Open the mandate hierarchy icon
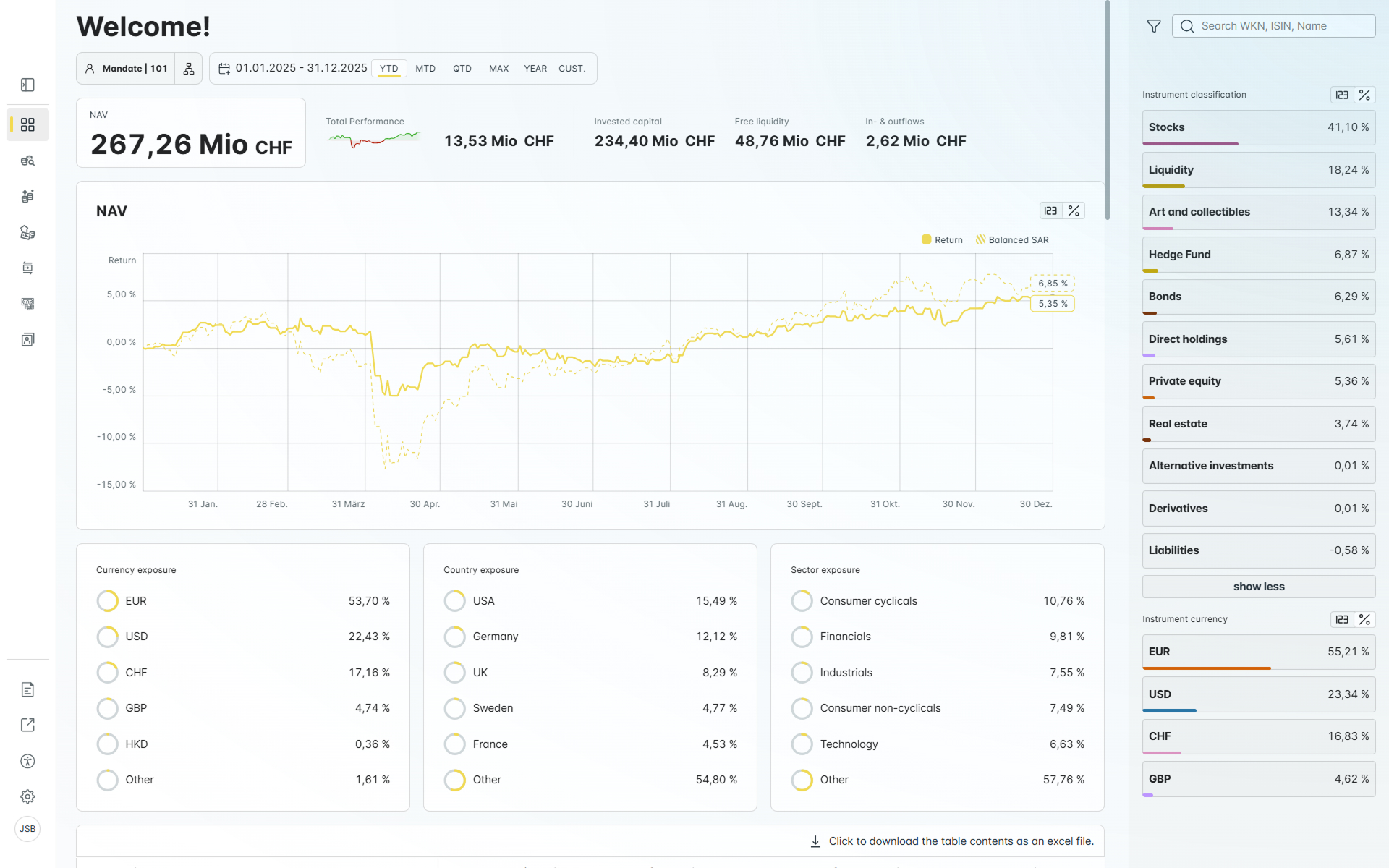The width and height of the screenshot is (1389, 868). pyautogui.click(x=189, y=69)
